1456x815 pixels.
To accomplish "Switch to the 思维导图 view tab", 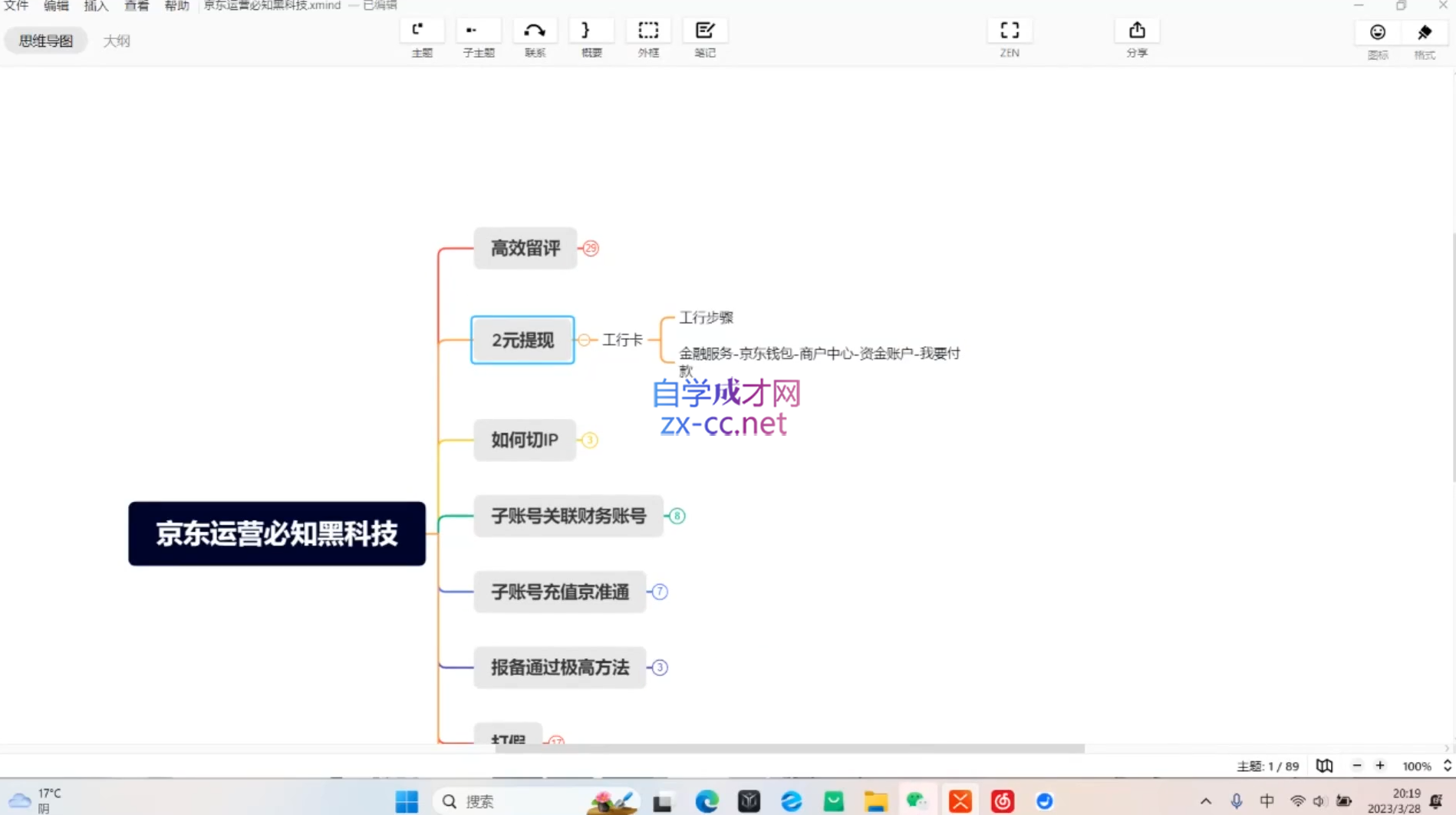I will (x=46, y=41).
